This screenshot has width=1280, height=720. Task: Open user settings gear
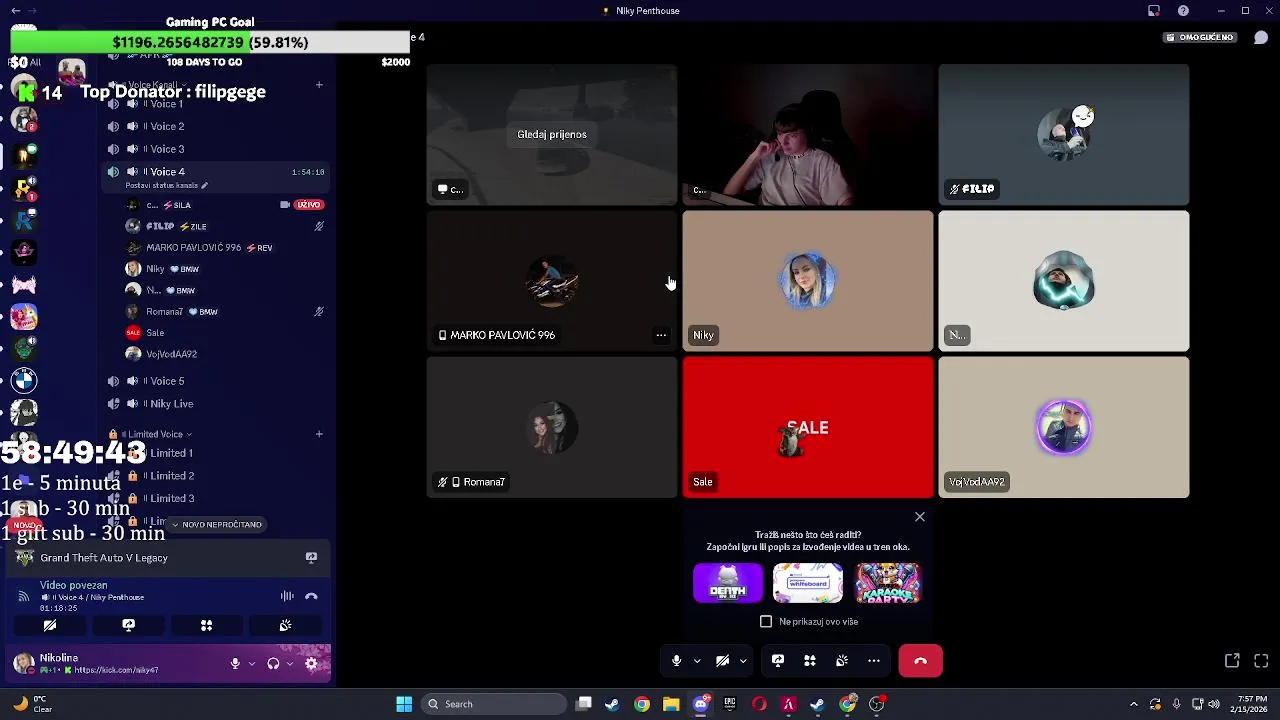point(311,663)
